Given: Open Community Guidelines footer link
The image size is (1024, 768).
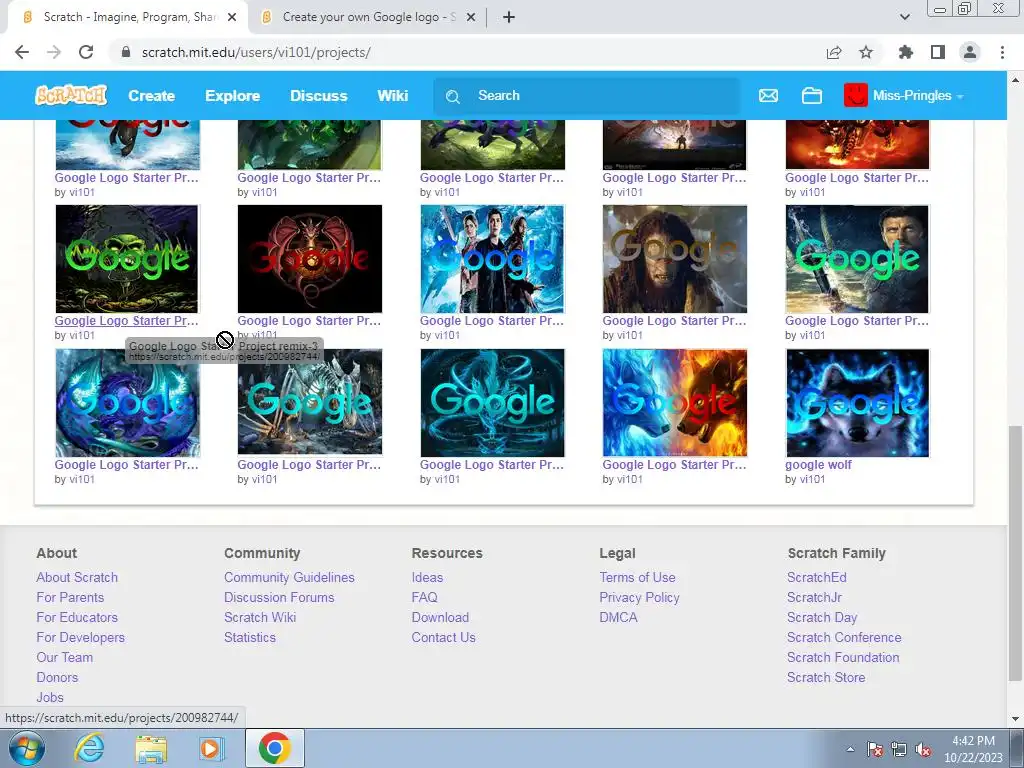Looking at the screenshot, I should pos(289,577).
